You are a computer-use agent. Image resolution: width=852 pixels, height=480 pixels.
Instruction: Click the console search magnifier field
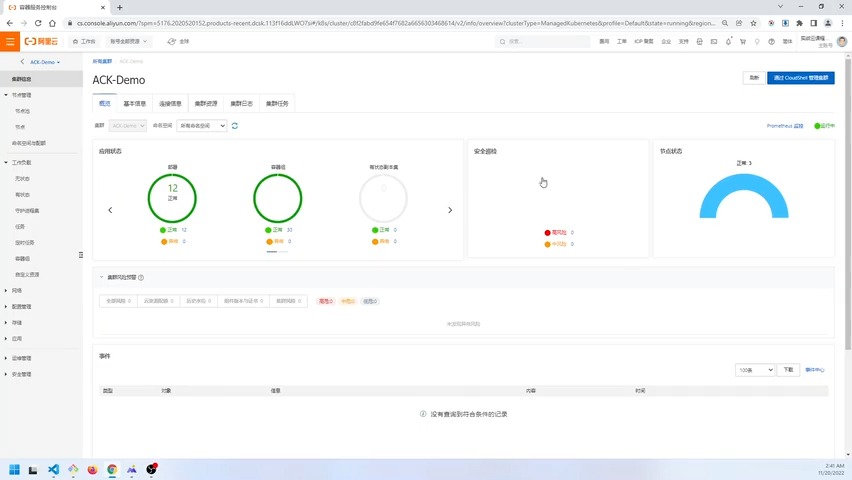pyautogui.click(x=542, y=41)
